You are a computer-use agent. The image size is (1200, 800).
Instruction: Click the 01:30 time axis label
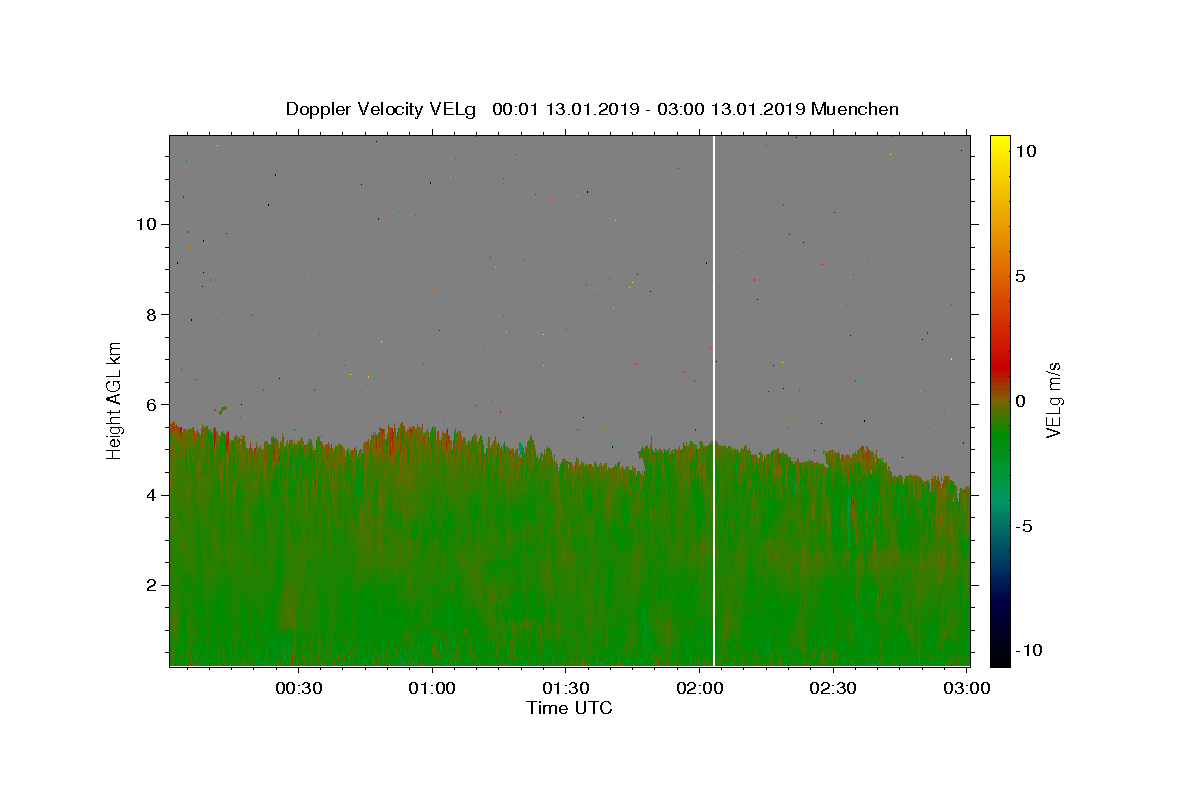pos(566,688)
